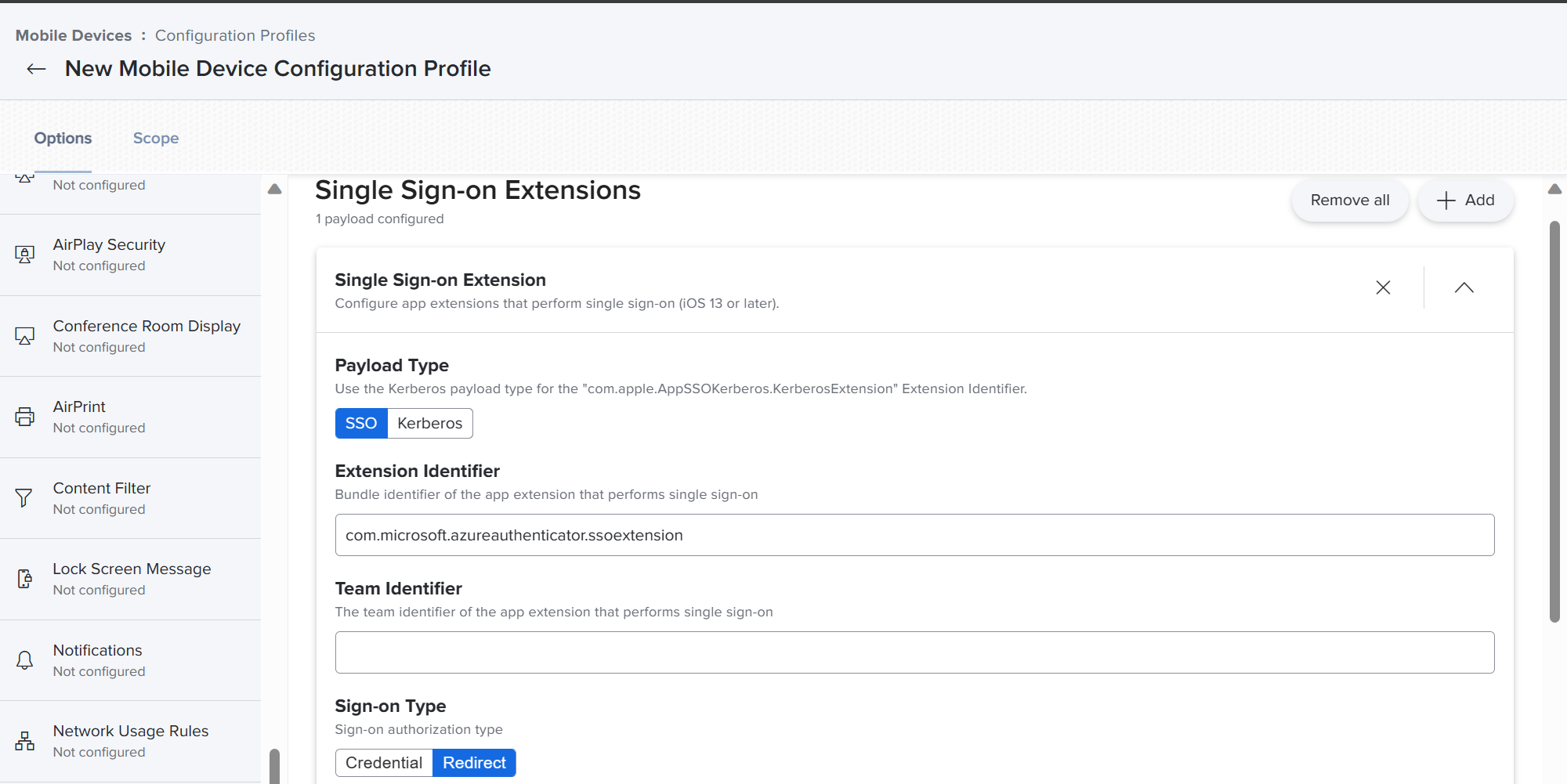This screenshot has width=1567, height=784.
Task: Click the plus icon on Add button
Action: (x=1446, y=201)
